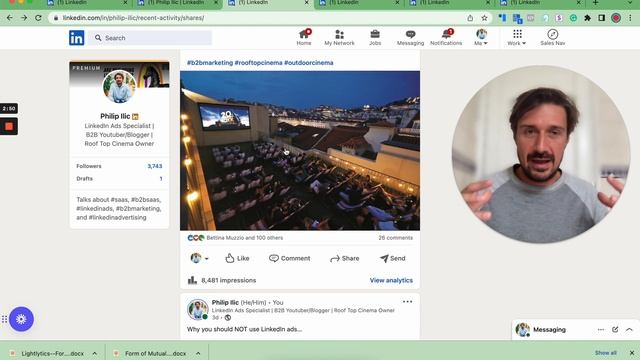Click the LinkedIn search field
640x360 pixels.
click(150, 38)
